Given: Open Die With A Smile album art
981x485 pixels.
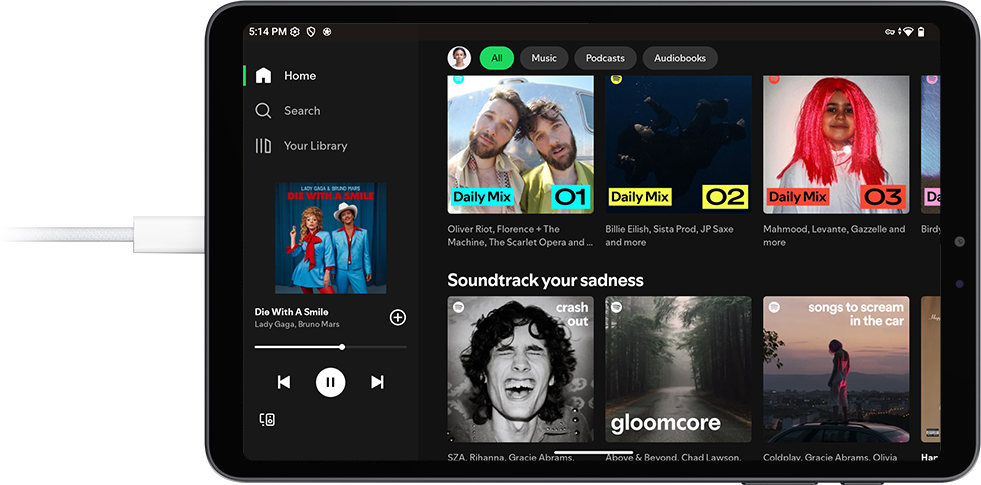Looking at the screenshot, I should [x=330, y=238].
